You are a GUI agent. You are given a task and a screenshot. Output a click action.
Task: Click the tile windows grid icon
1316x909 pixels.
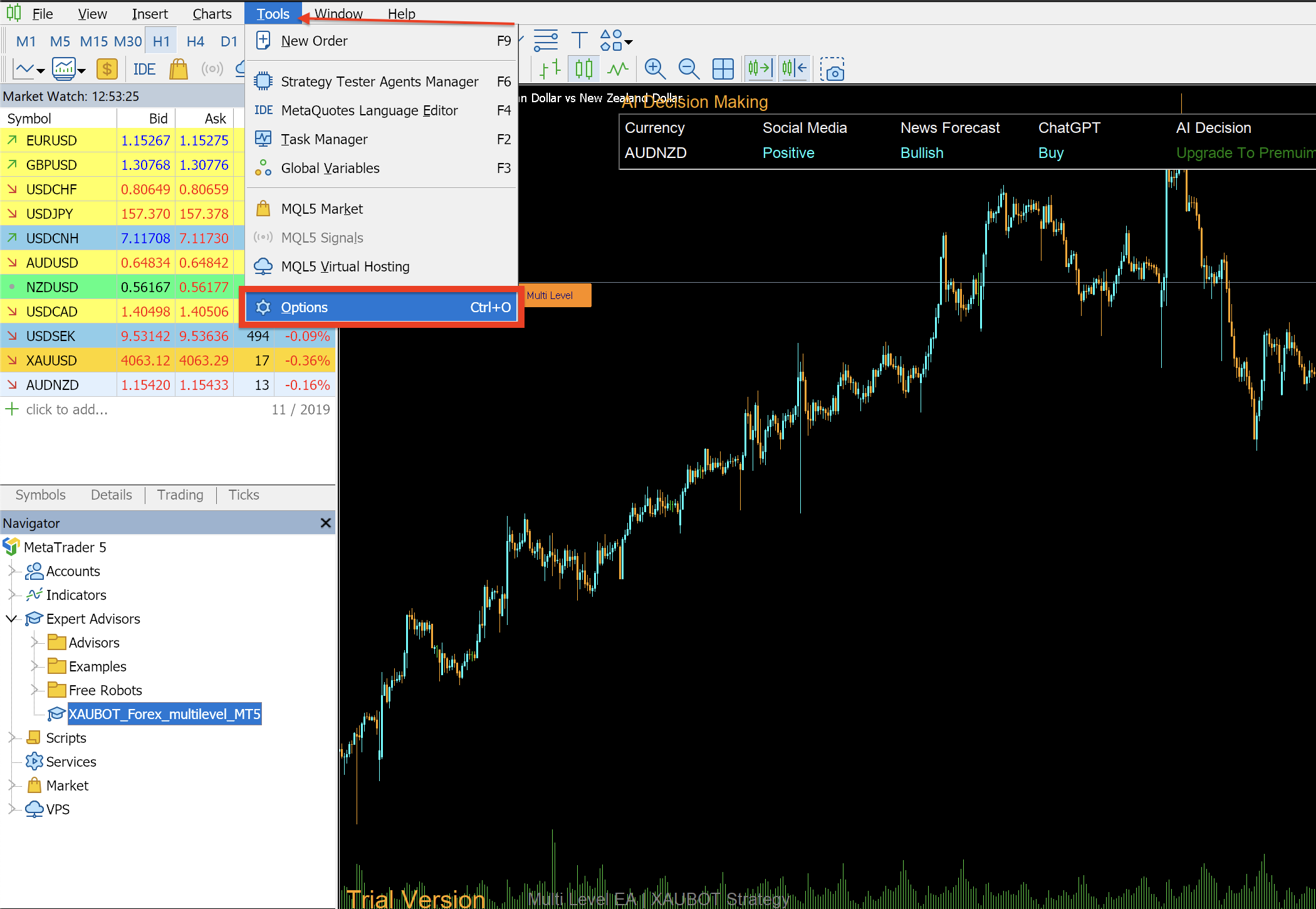pos(723,68)
